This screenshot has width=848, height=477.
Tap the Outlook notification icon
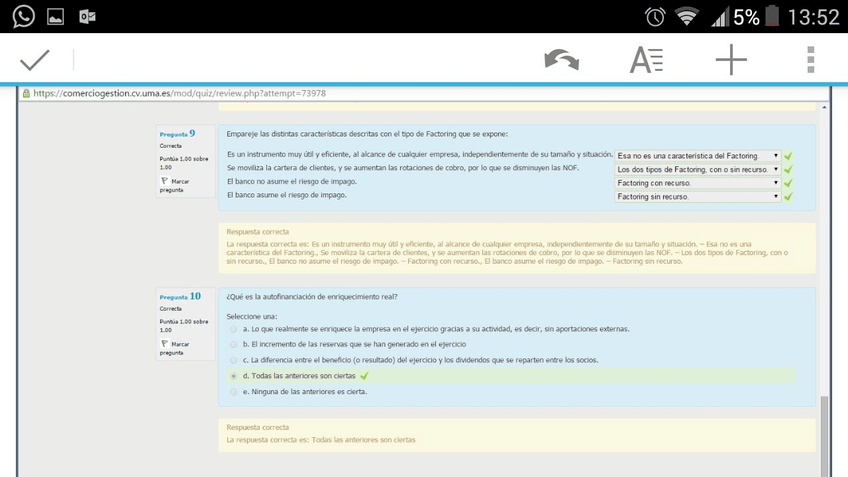point(87,16)
